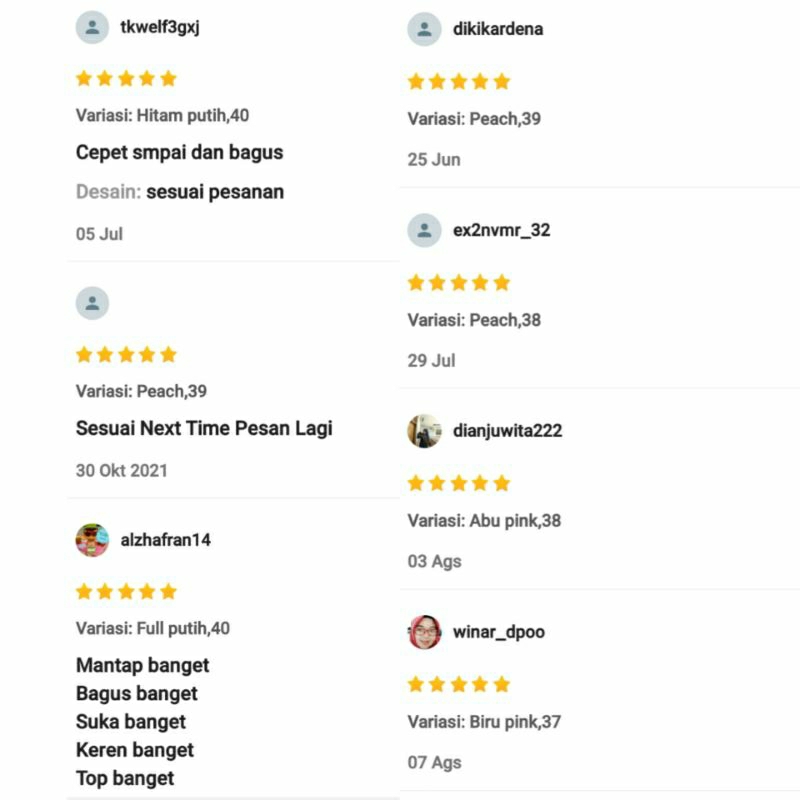Click the "Sesuai Next Time Pesan Lagi" review
The height and width of the screenshot is (800, 800).
(x=204, y=429)
